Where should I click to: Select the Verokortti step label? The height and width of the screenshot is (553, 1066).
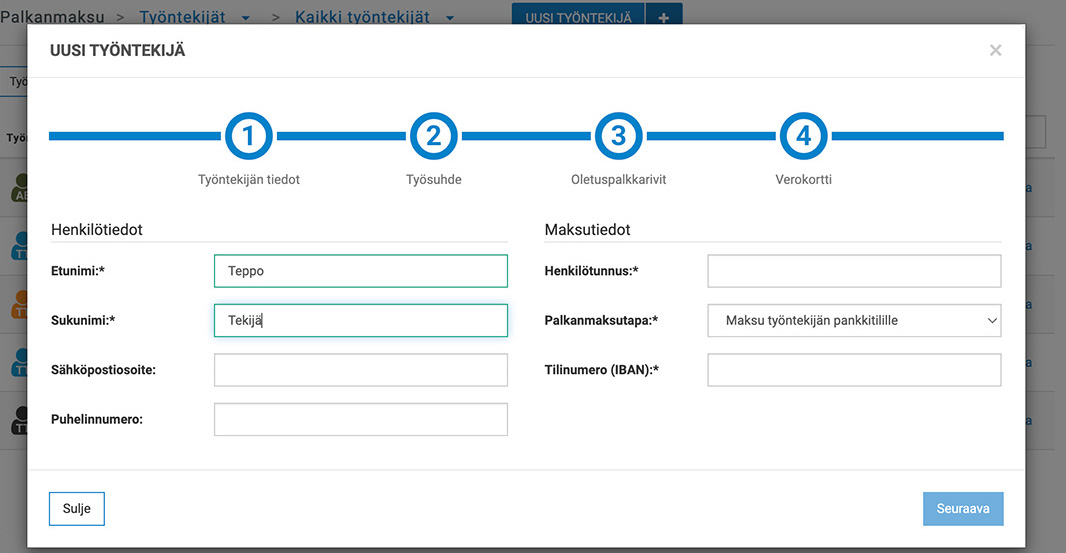pos(803,180)
